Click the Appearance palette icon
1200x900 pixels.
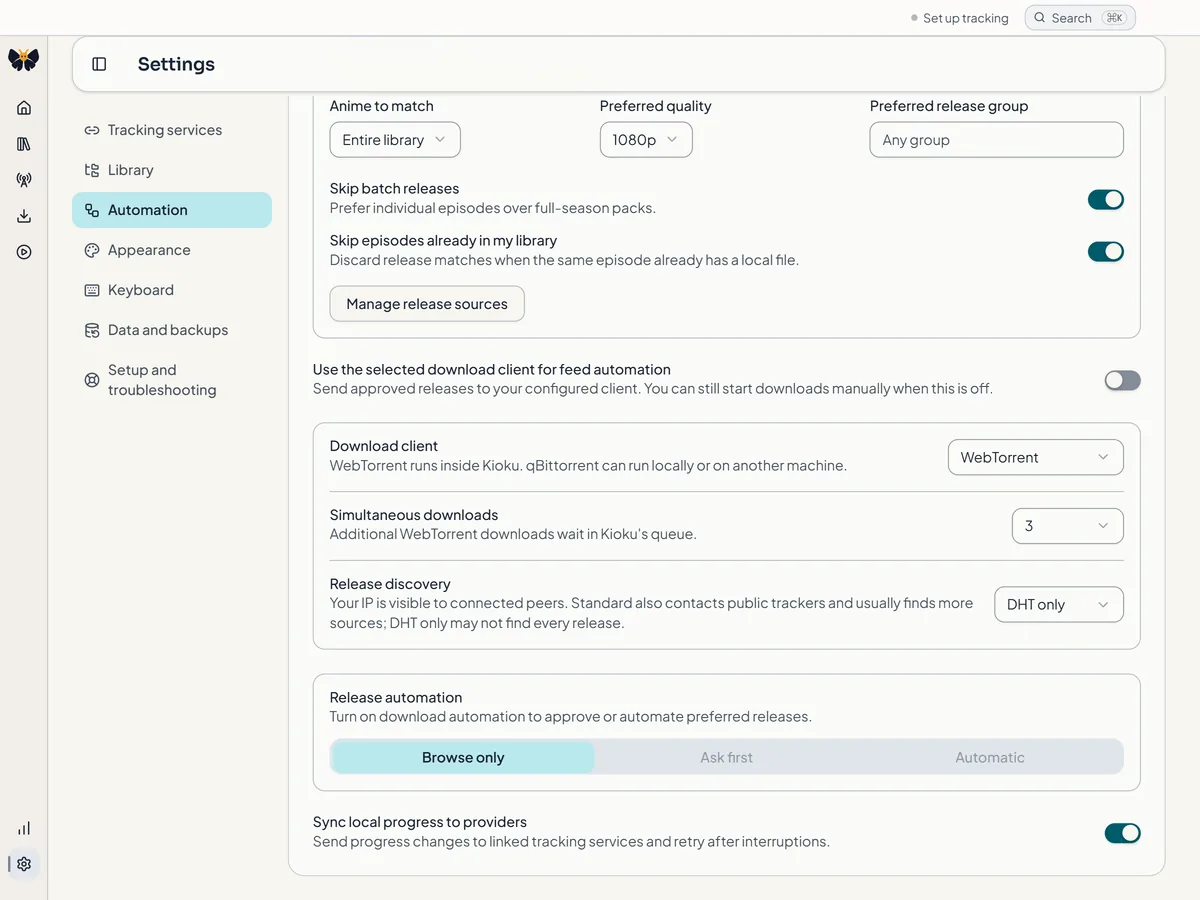[92, 250]
